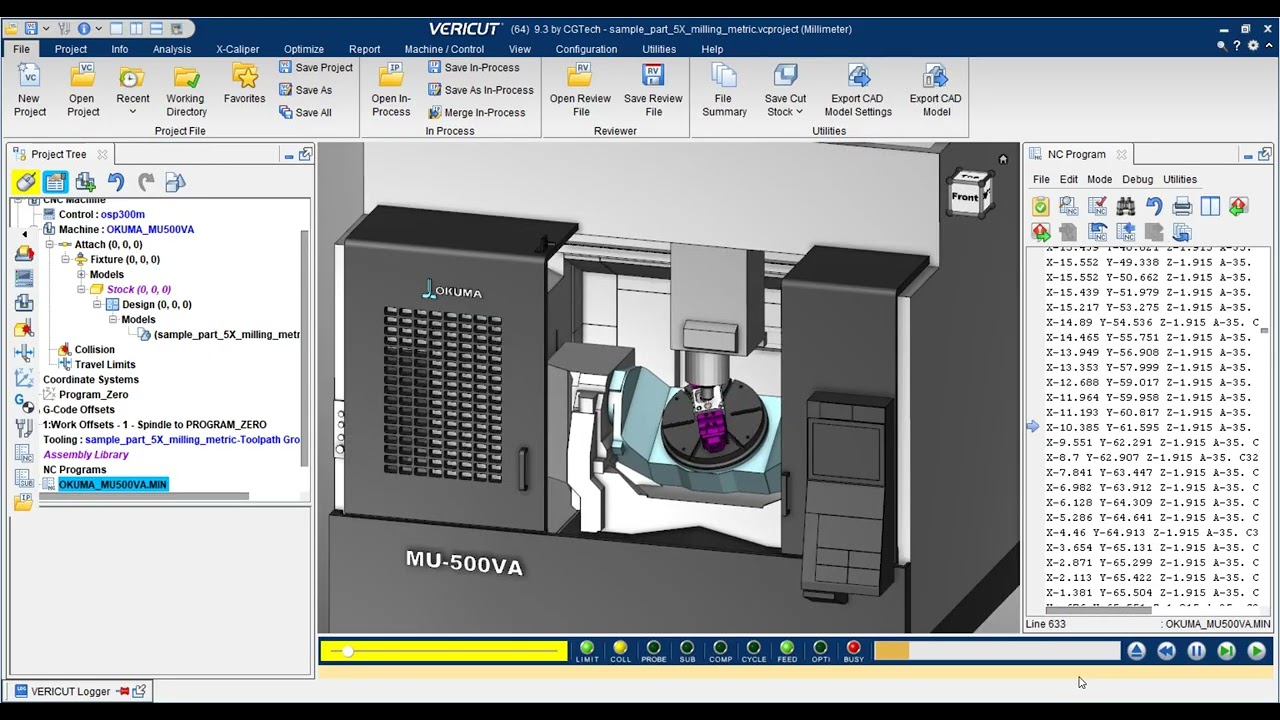Click Save As in ribbon
The image size is (1280, 720).
(x=305, y=90)
